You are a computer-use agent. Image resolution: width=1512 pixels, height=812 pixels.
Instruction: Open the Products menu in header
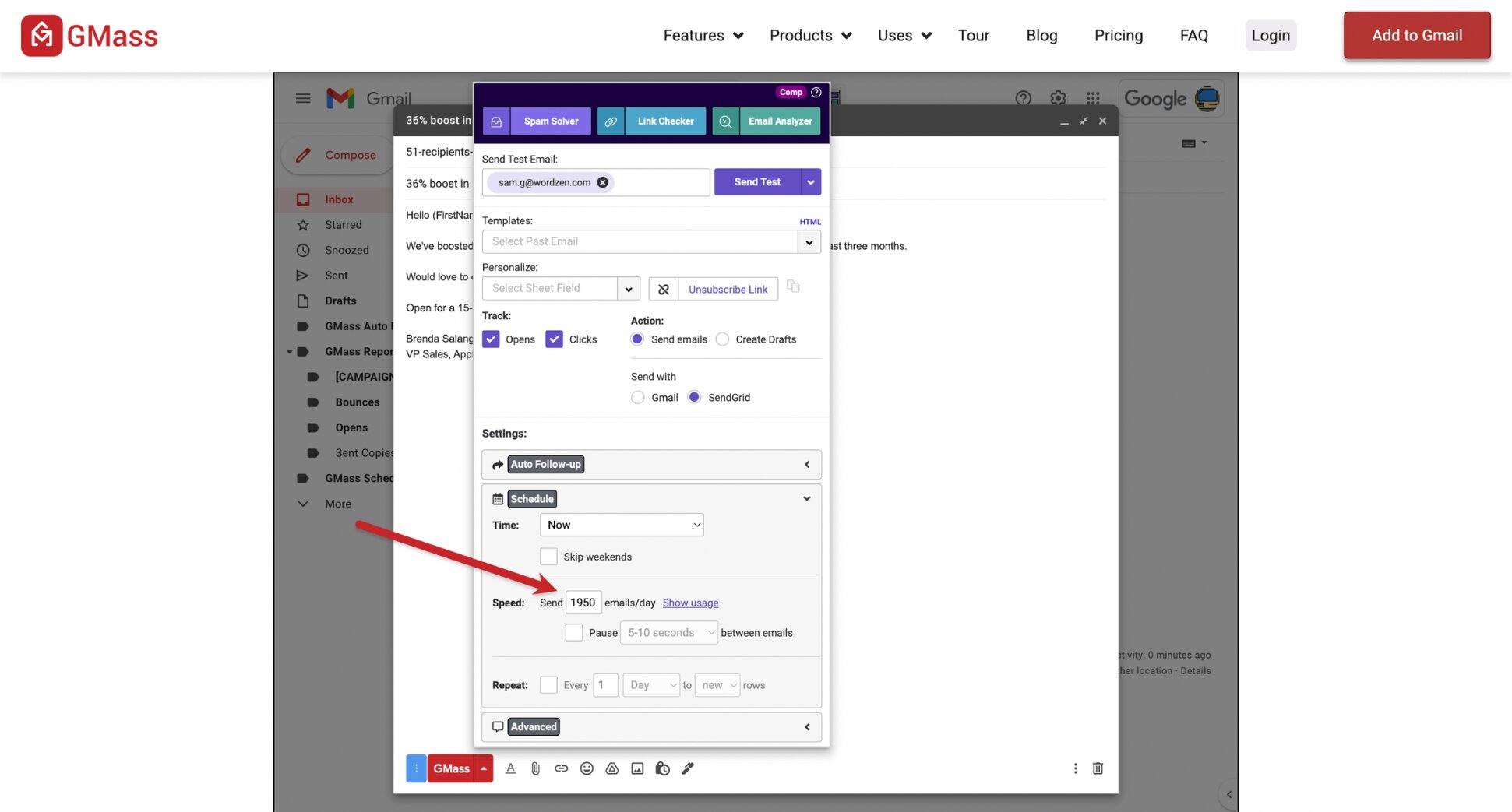point(811,36)
